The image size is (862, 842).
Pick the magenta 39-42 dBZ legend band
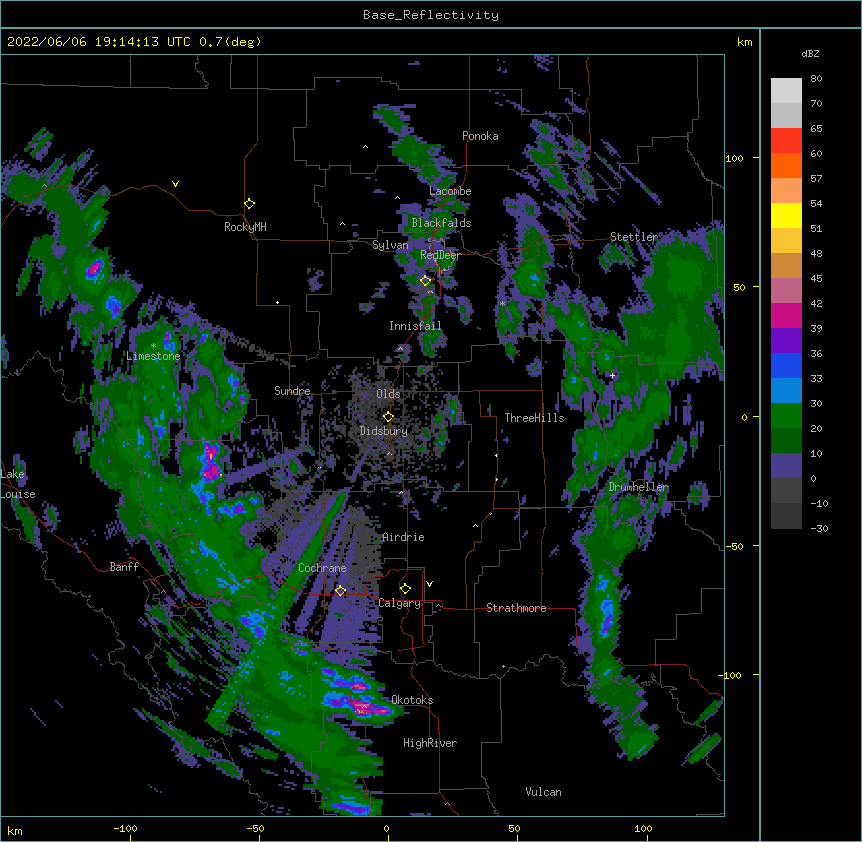(x=786, y=315)
